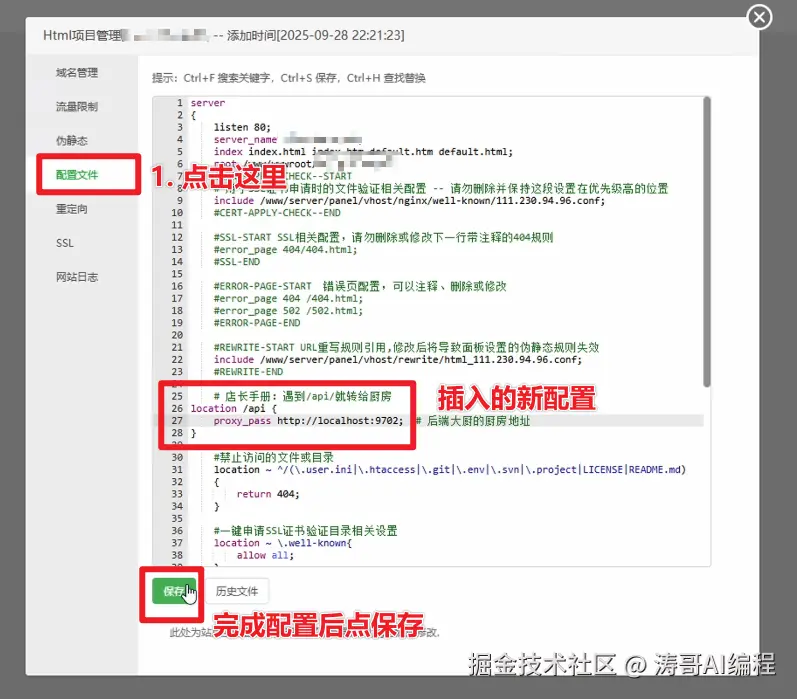Click the green 保存 button
Screen dimensions: 797x699
point(173,591)
